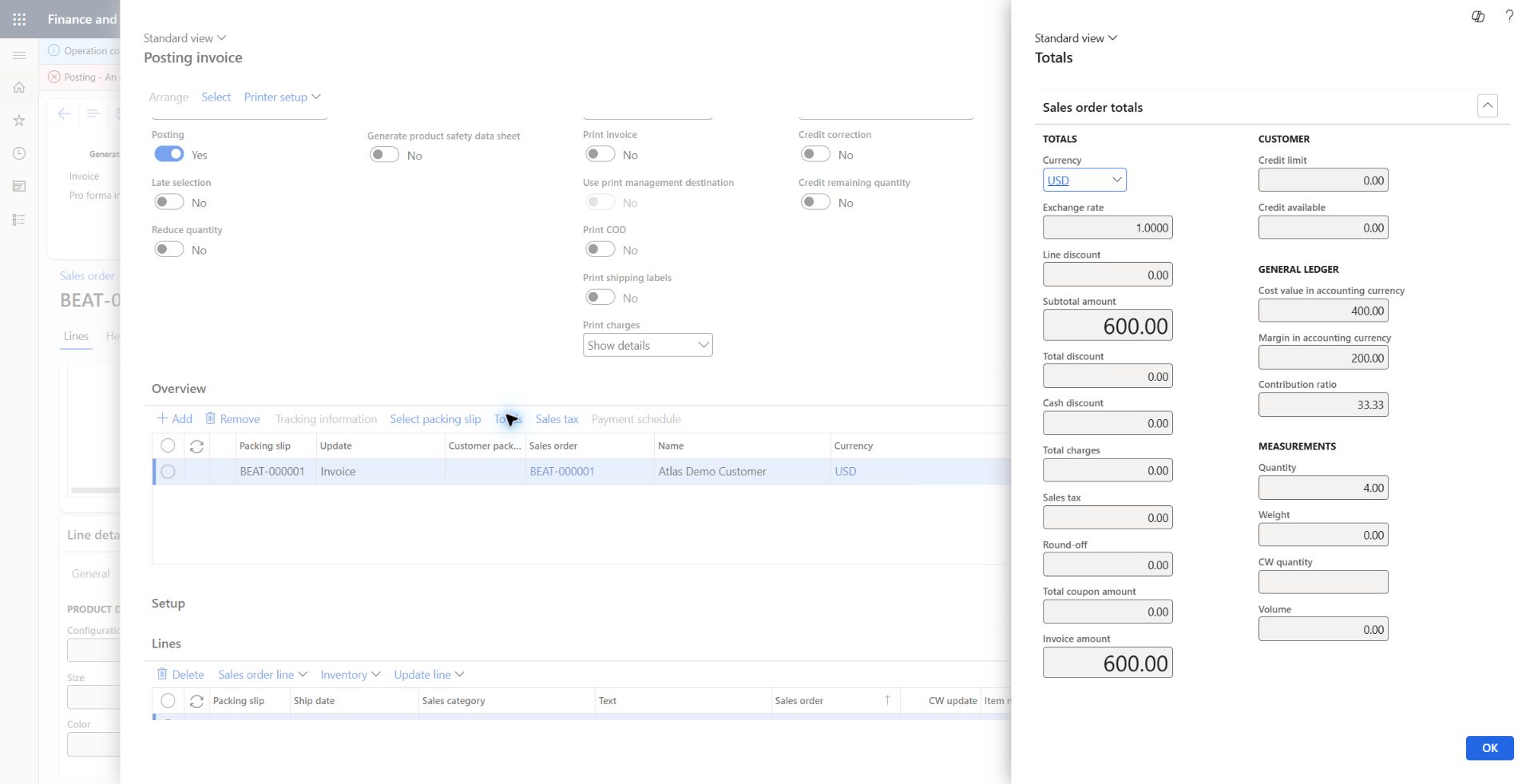Sort Lines grid by Sales order arrow
This screenshot has width=1530, height=784.
[887, 700]
